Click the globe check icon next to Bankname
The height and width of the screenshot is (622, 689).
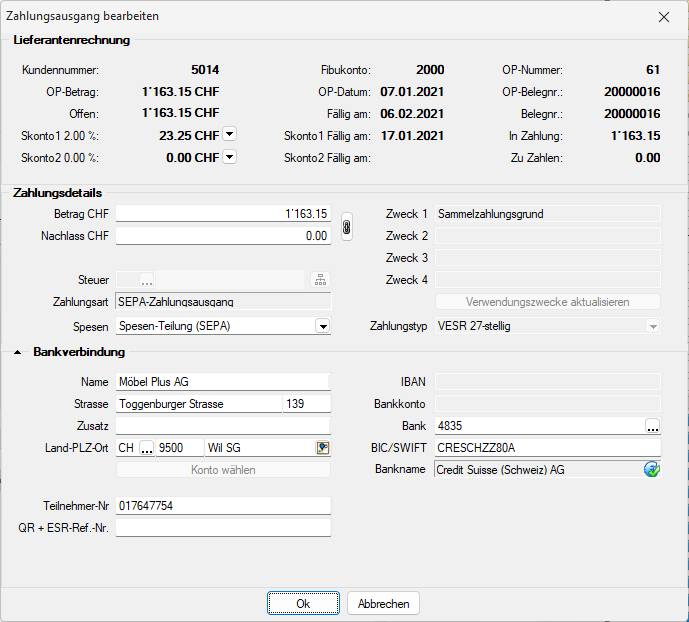pos(652,469)
